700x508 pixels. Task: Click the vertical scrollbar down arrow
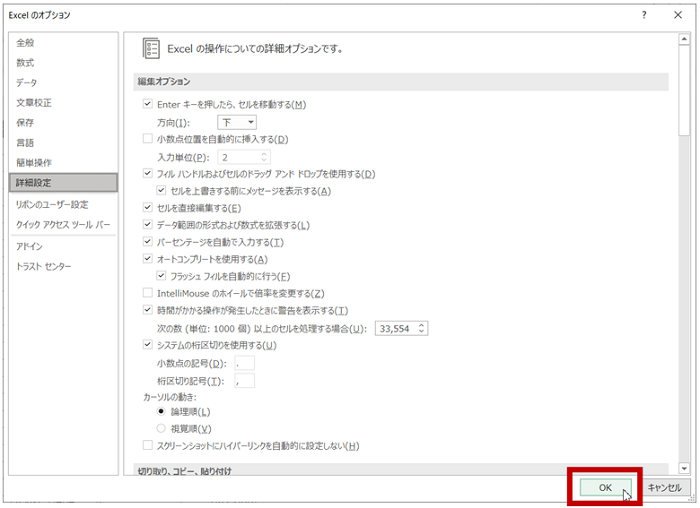[684, 468]
